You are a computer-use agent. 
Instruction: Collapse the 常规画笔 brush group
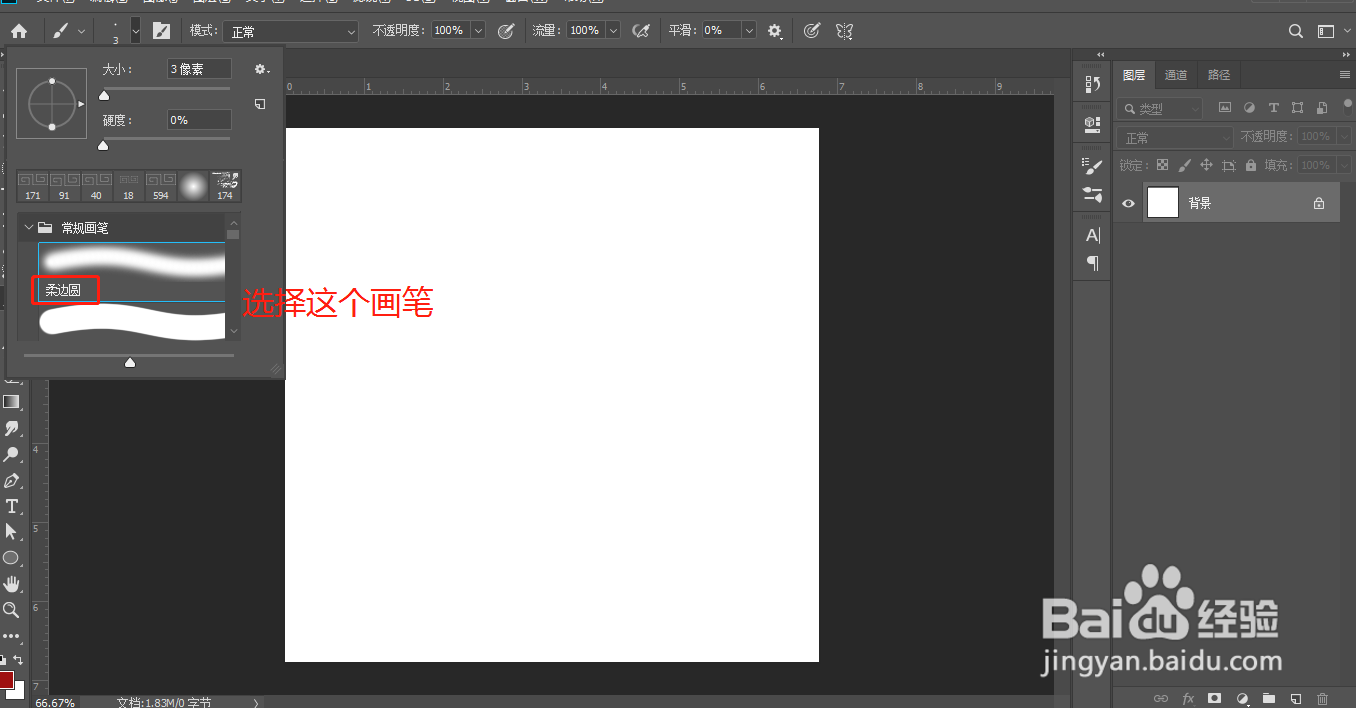[28, 227]
